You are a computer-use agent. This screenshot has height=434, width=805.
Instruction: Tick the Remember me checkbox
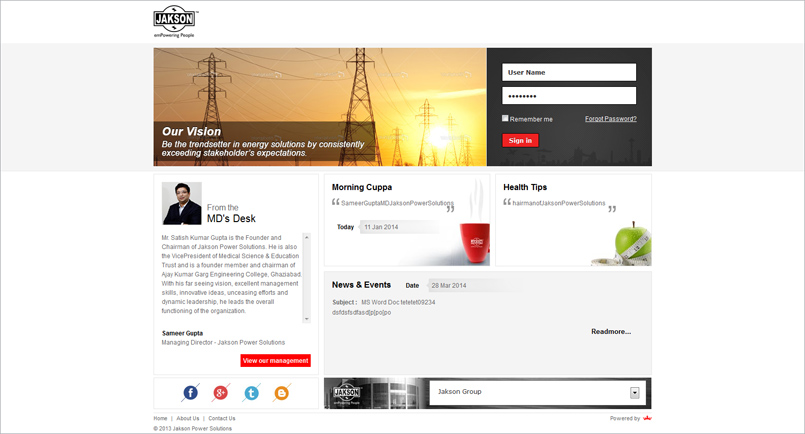(x=505, y=118)
